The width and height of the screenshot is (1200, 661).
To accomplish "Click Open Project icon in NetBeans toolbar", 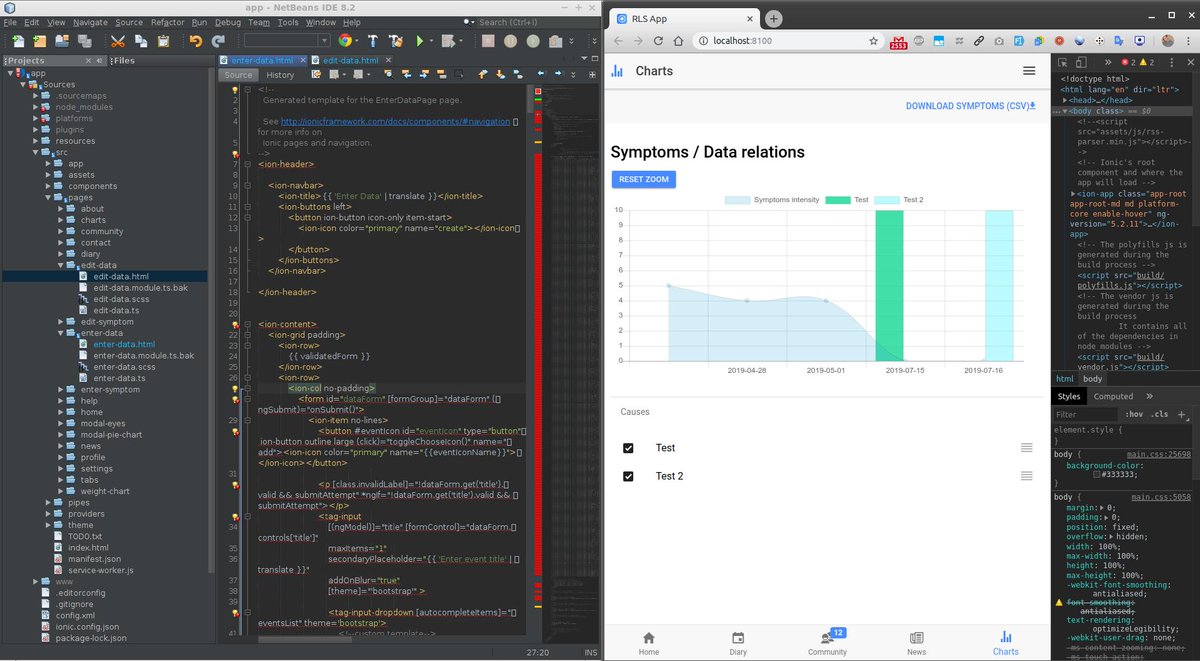I will (62, 40).
